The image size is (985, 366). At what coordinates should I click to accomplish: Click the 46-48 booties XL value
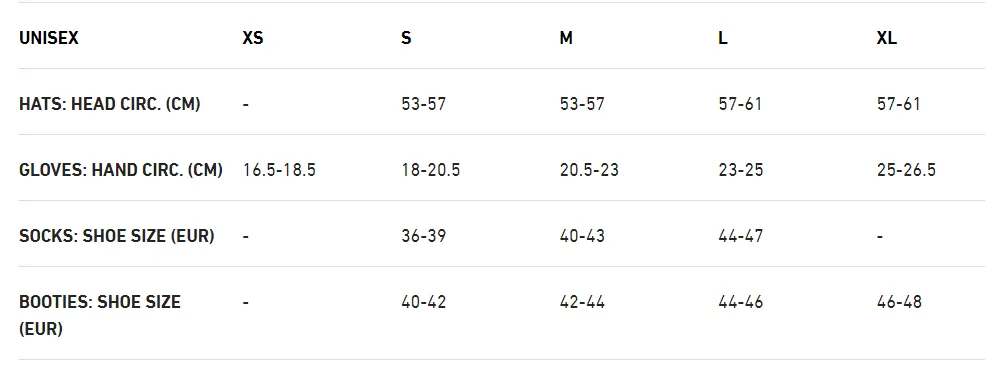coord(899,302)
